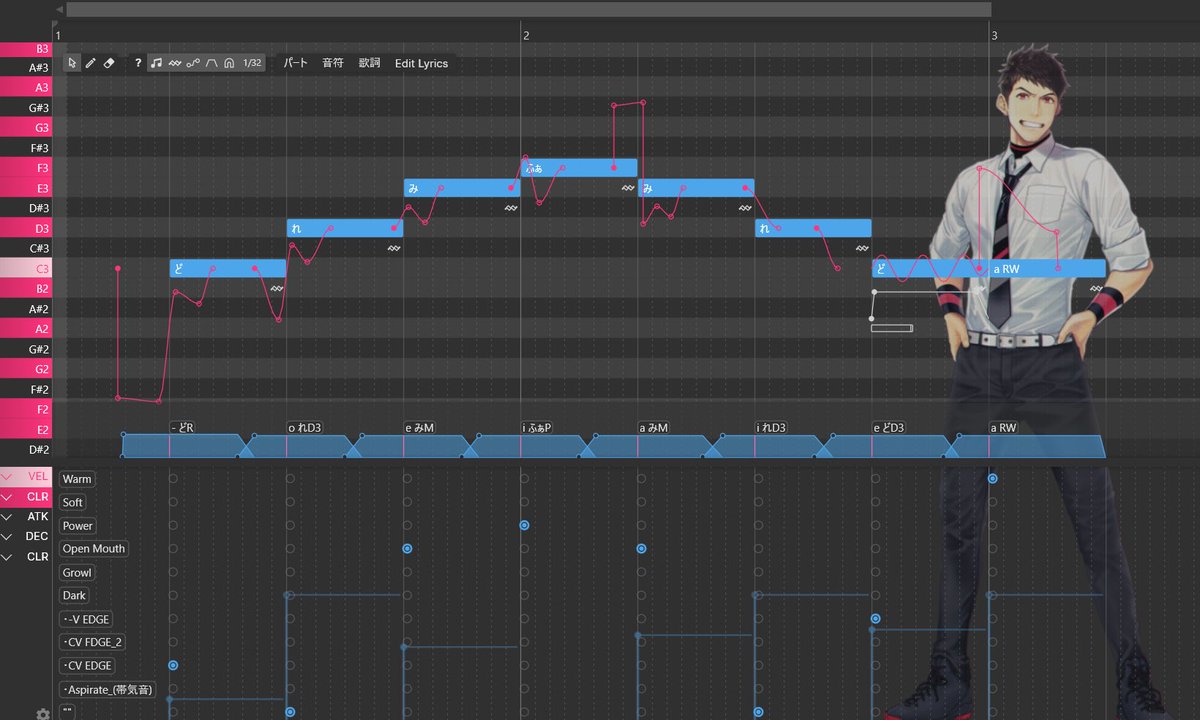This screenshot has height=720, width=1200.
Task: Open the 歌詞 menu
Action: (x=370, y=63)
